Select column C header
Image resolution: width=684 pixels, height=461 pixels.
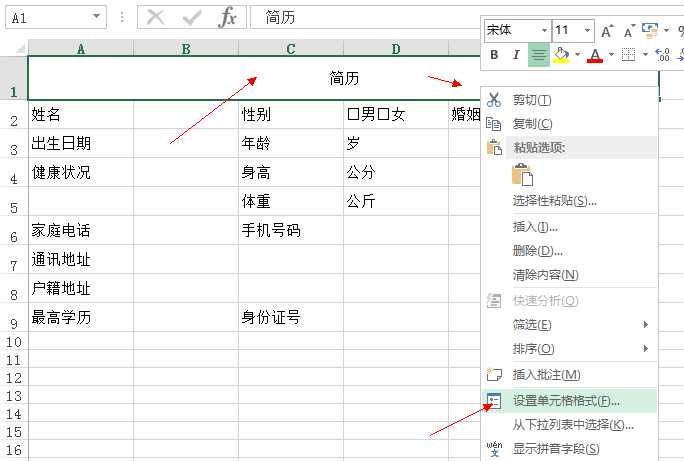(291, 48)
